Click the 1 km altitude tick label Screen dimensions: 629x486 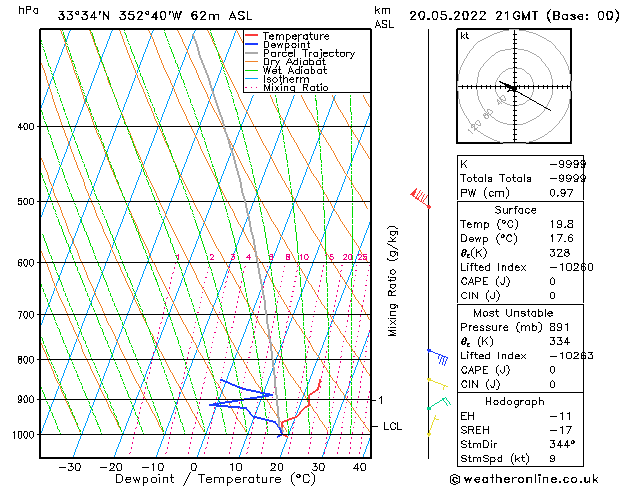pyautogui.click(x=381, y=400)
